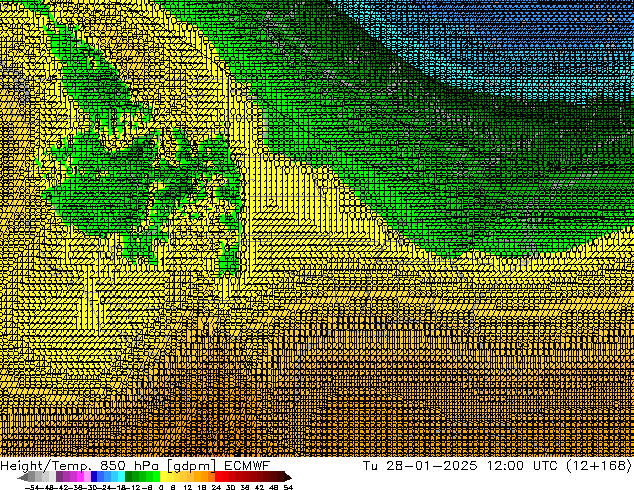The width and height of the screenshot is (634, 490).
Task: Click the bright yellow swatch above 0
Action: tap(163, 476)
